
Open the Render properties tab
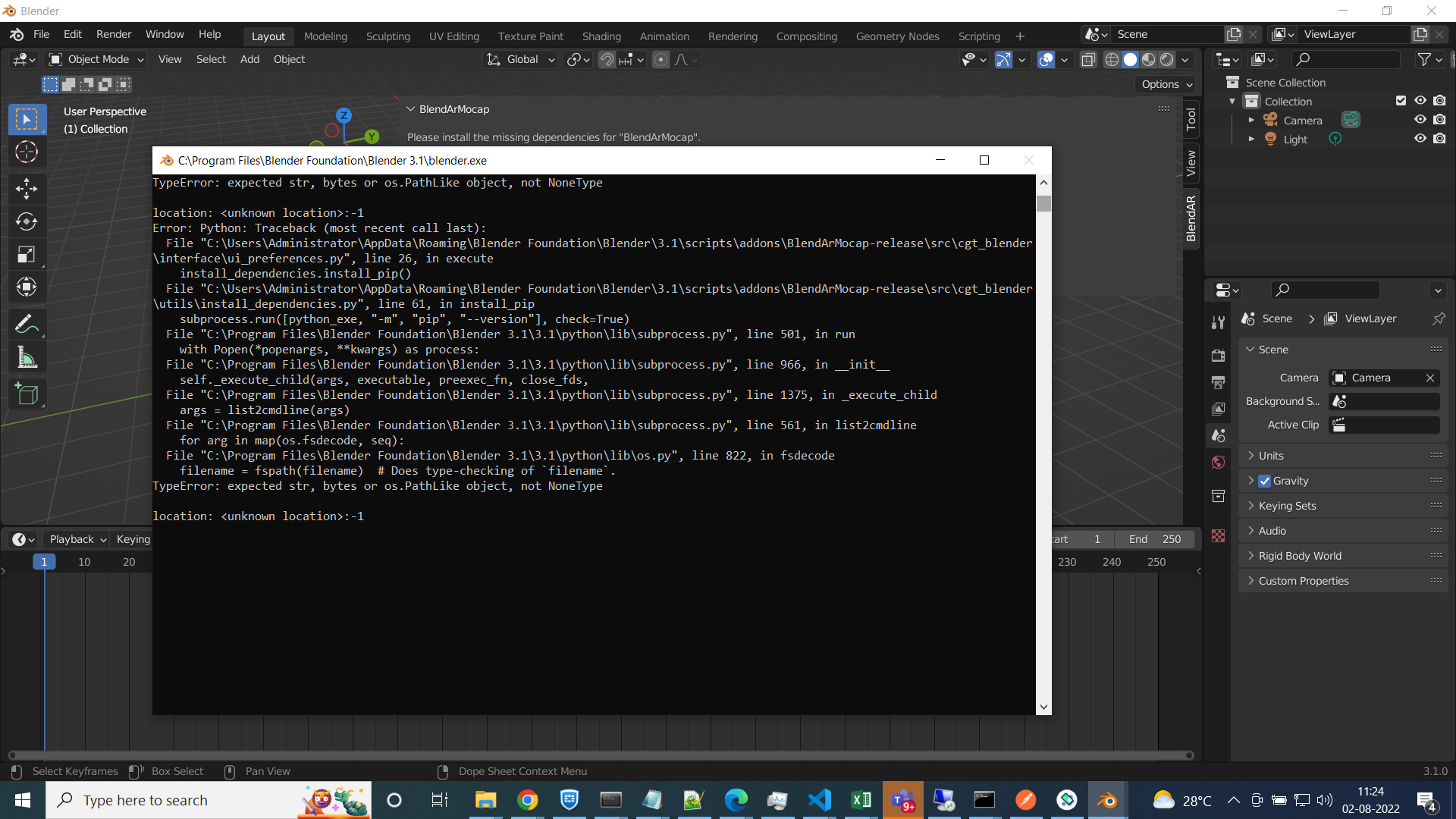click(x=1219, y=355)
